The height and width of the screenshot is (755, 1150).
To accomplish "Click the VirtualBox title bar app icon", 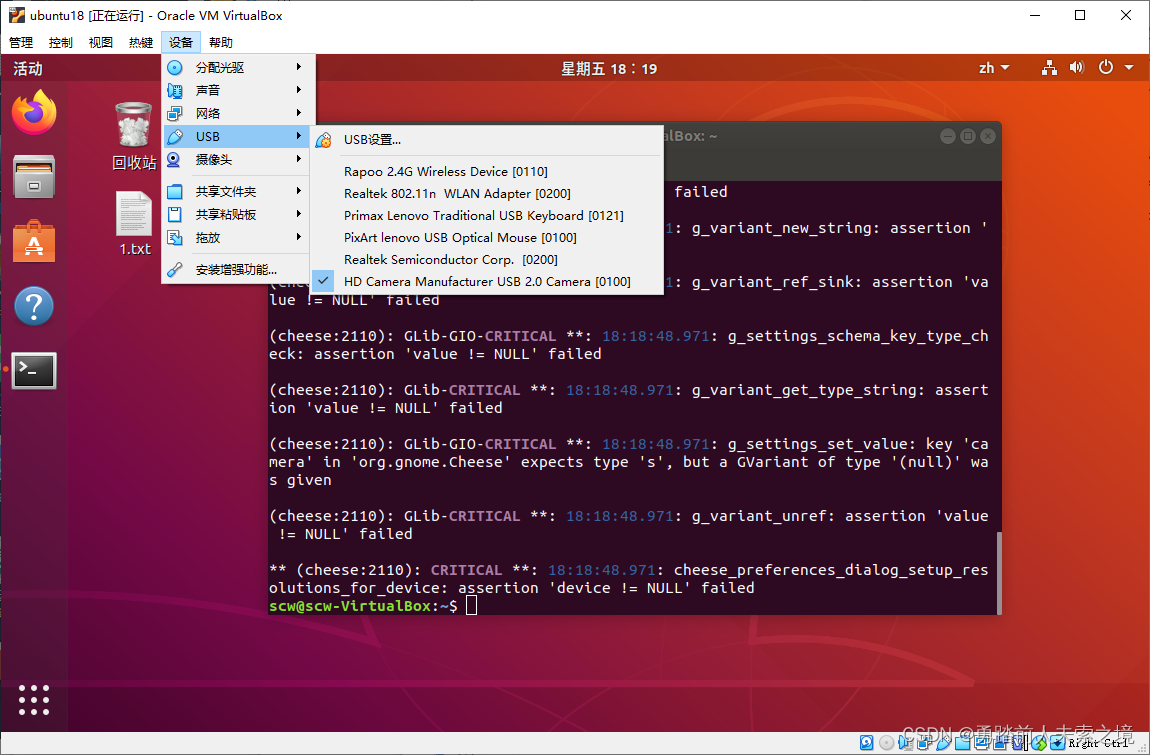I will click(x=16, y=15).
